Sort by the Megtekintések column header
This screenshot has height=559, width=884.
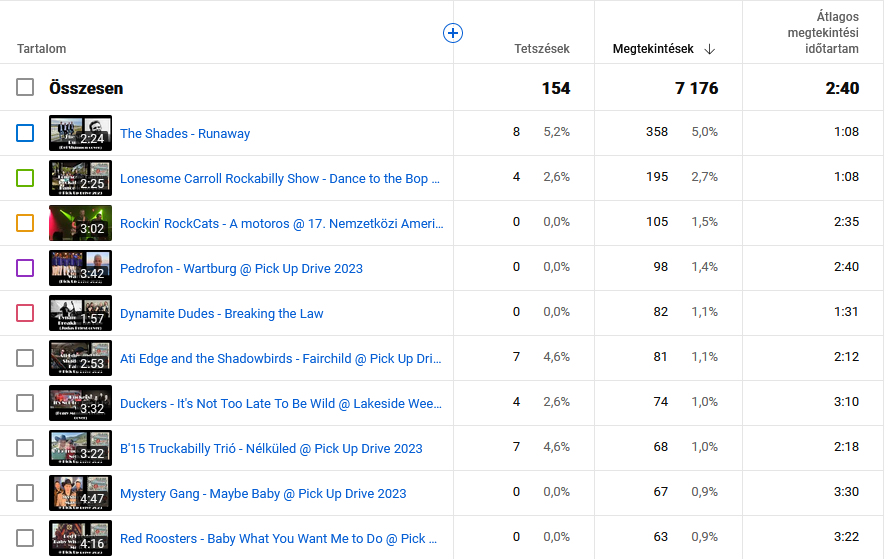[x=654, y=49]
